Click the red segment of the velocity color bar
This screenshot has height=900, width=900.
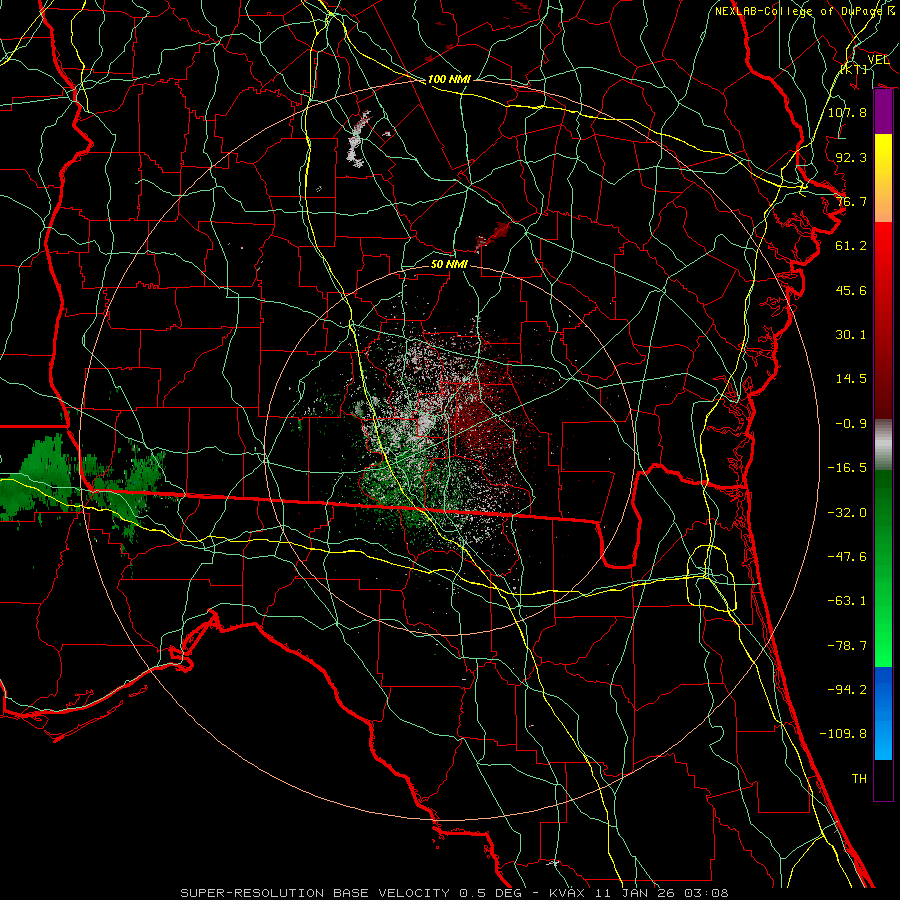883,320
